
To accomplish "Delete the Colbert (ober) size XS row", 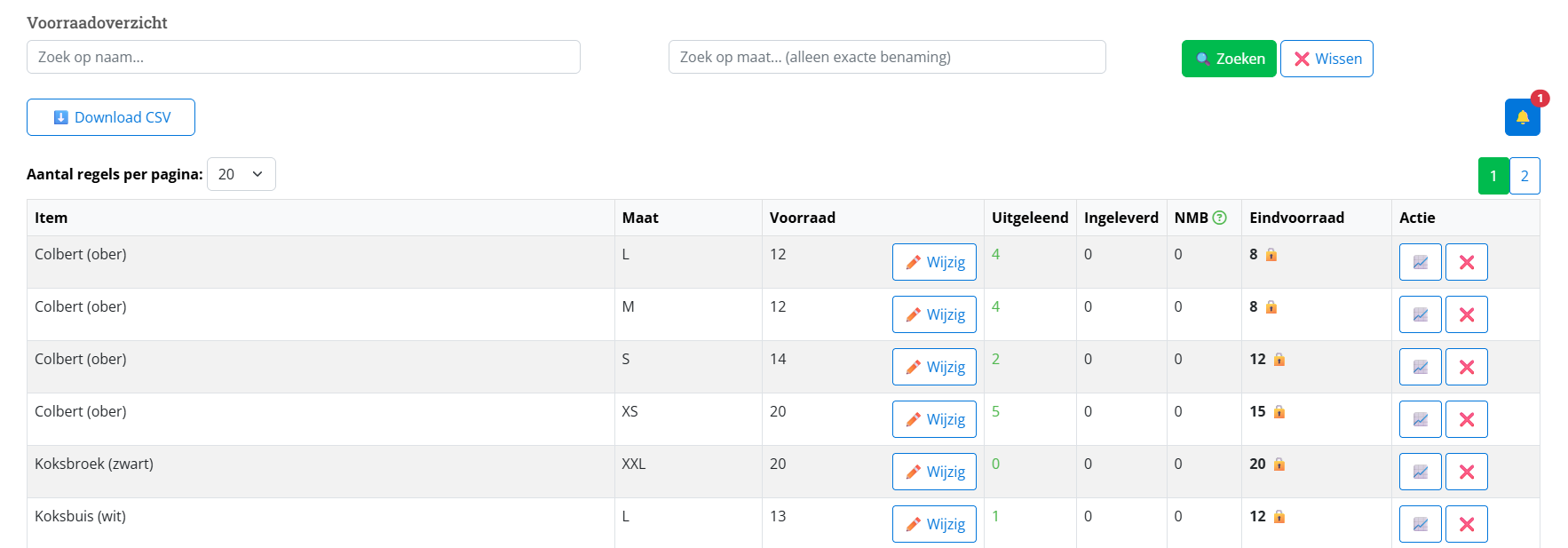I will [x=1466, y=419].
